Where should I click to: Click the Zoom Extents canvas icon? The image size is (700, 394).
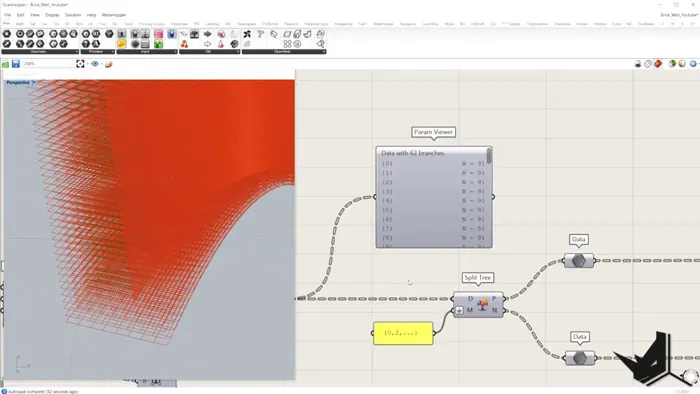click(x=80, y=64)
